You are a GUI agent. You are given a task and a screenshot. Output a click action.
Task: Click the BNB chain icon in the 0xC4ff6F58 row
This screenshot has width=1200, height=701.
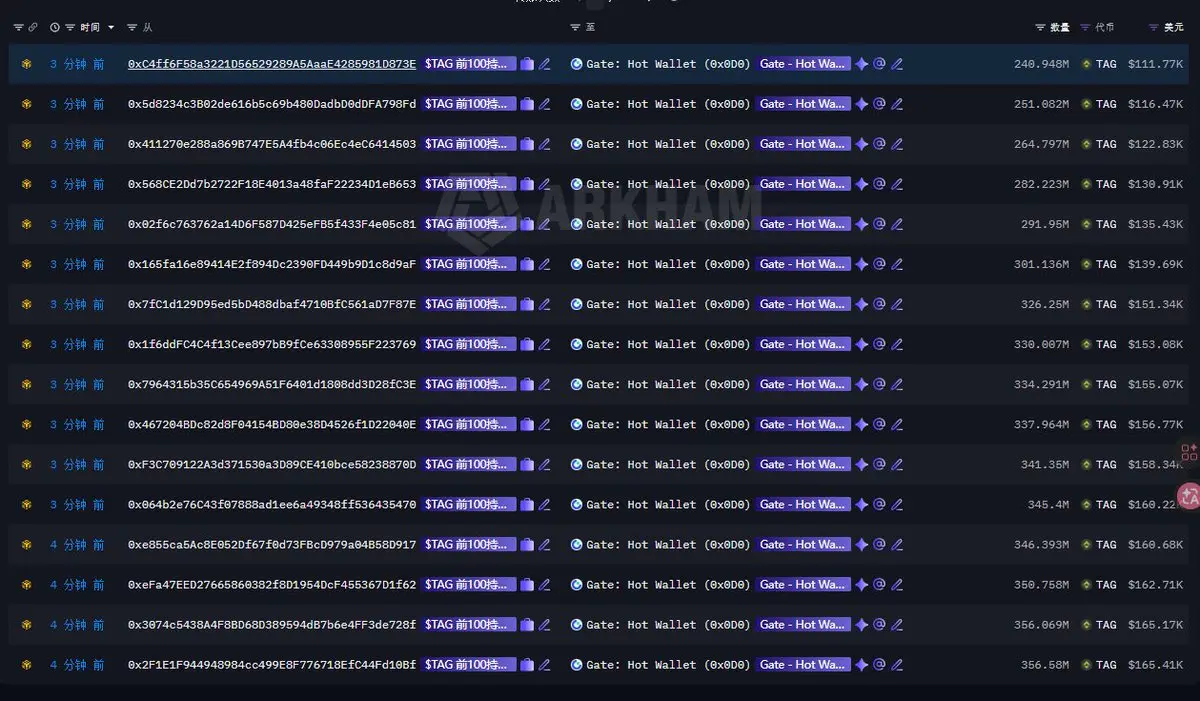[x=27, y=64]
